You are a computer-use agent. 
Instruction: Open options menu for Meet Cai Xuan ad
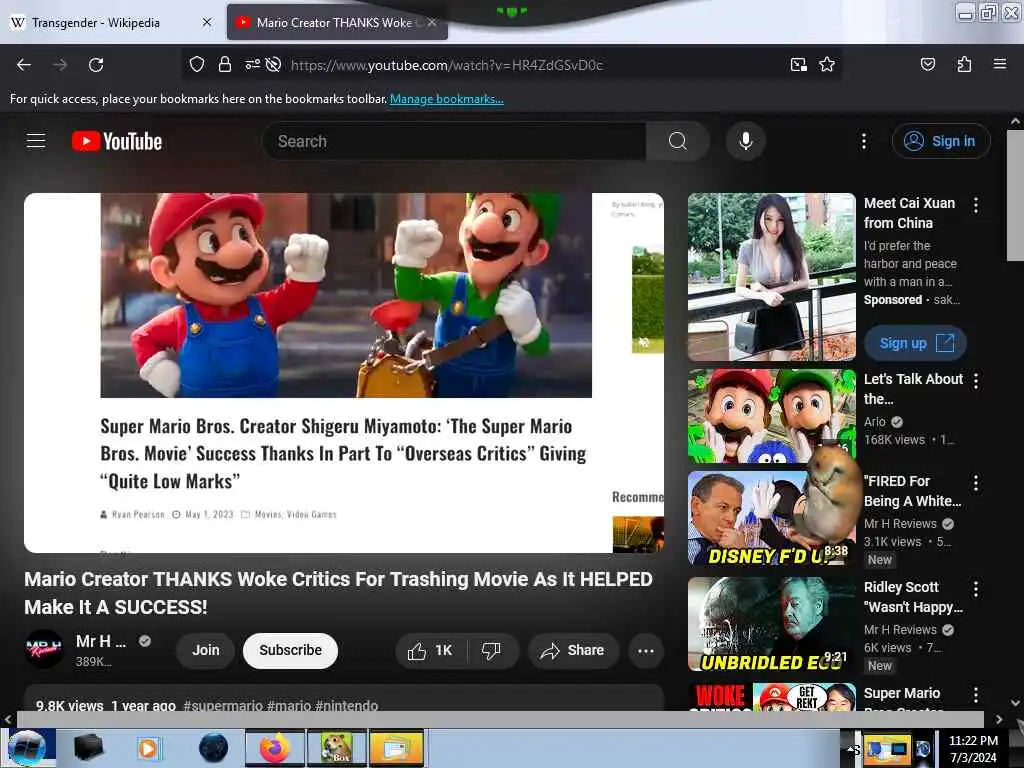[976, 205]
